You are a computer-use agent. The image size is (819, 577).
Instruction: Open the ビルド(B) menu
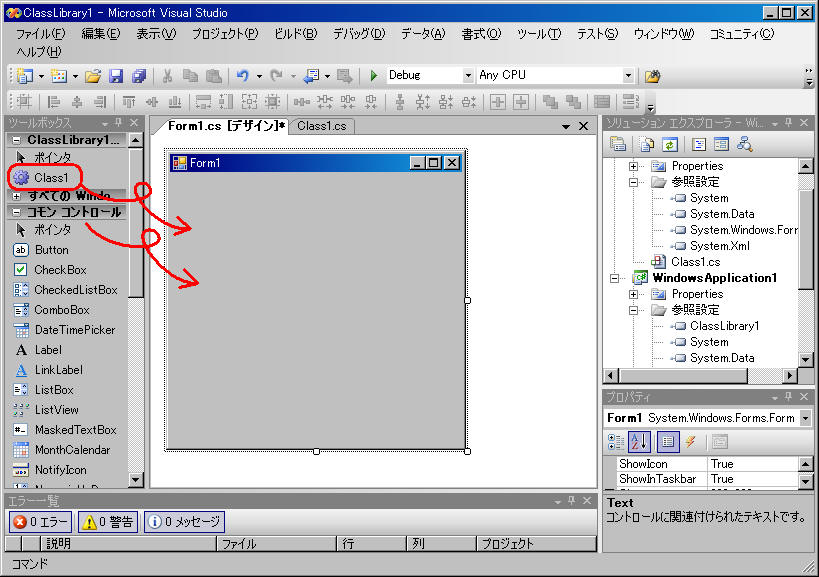coord(295,33)
